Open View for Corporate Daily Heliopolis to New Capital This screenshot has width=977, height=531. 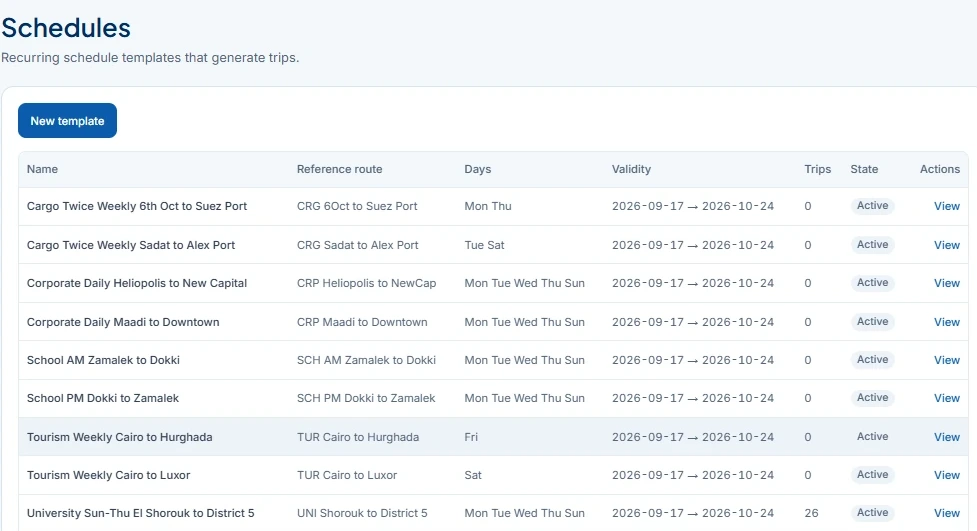coord(946,283)
